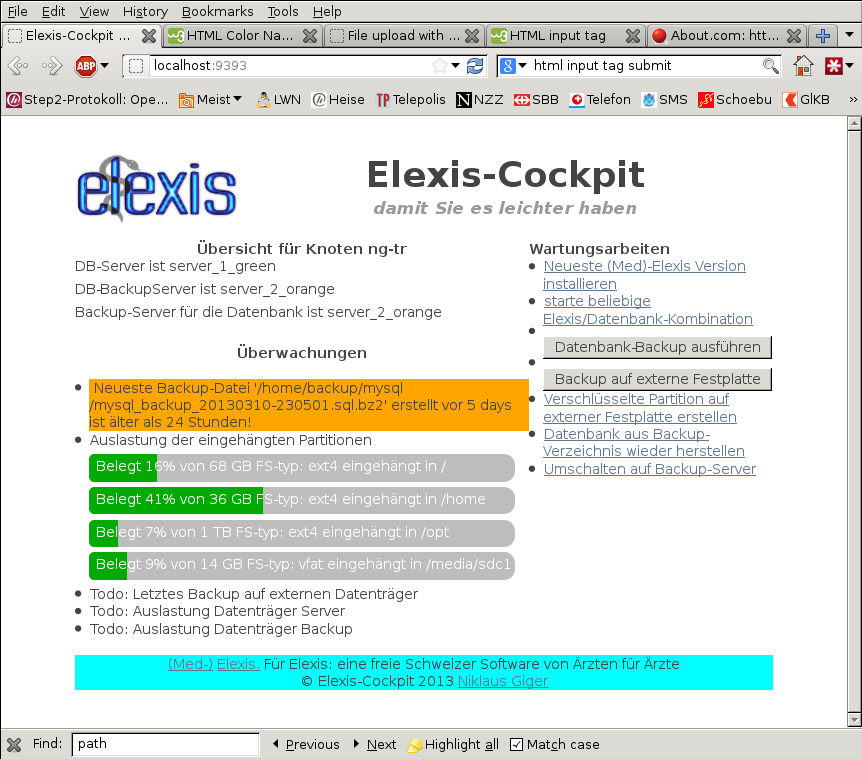Close the Elexis-Cockpit tab

tap(148, 36)
